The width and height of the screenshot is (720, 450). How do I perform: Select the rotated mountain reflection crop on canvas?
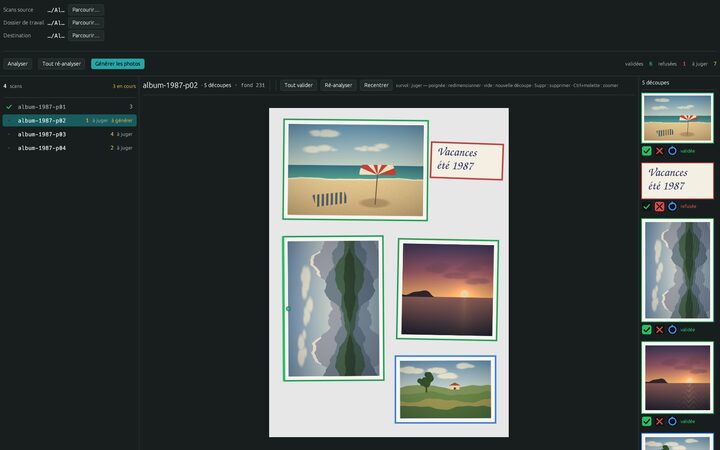click(x=333, y=308)
